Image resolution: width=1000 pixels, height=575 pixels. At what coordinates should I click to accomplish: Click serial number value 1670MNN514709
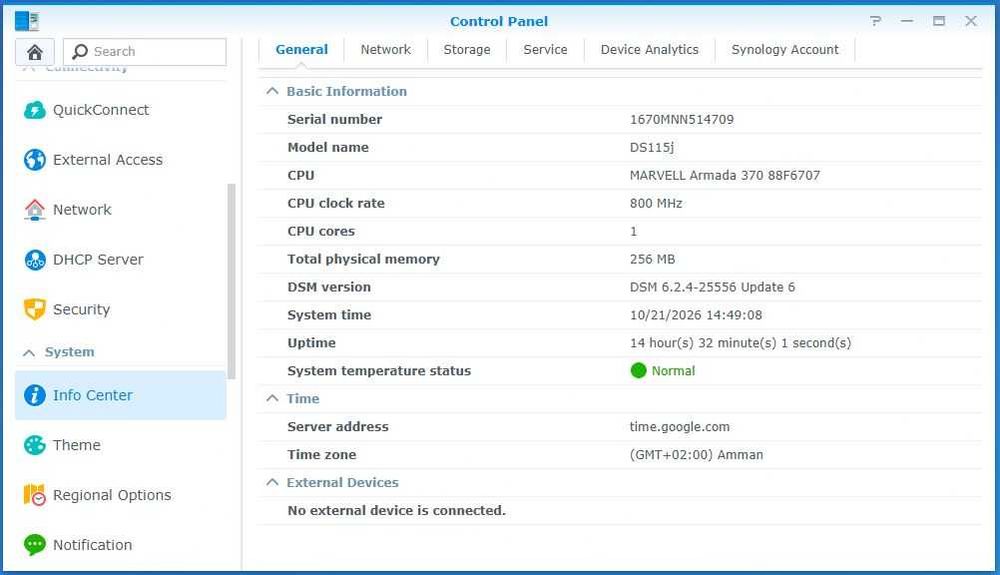tap(682, 119)
